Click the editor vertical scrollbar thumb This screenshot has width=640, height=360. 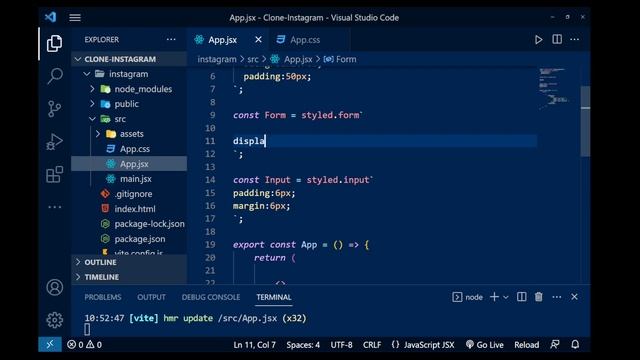coord(585,121)
